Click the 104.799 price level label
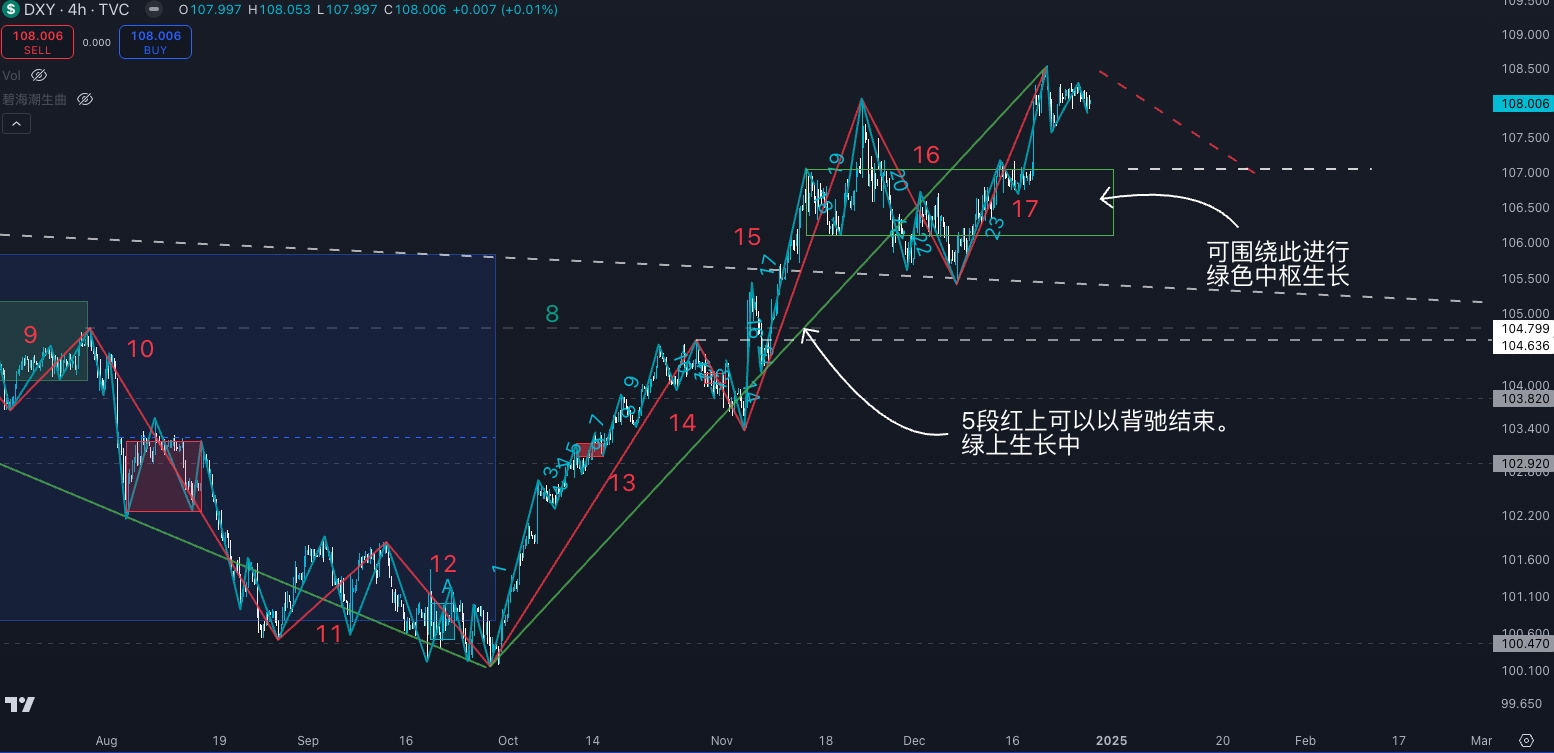The width and height of the screenshot is (1554, 753). 1521,328
